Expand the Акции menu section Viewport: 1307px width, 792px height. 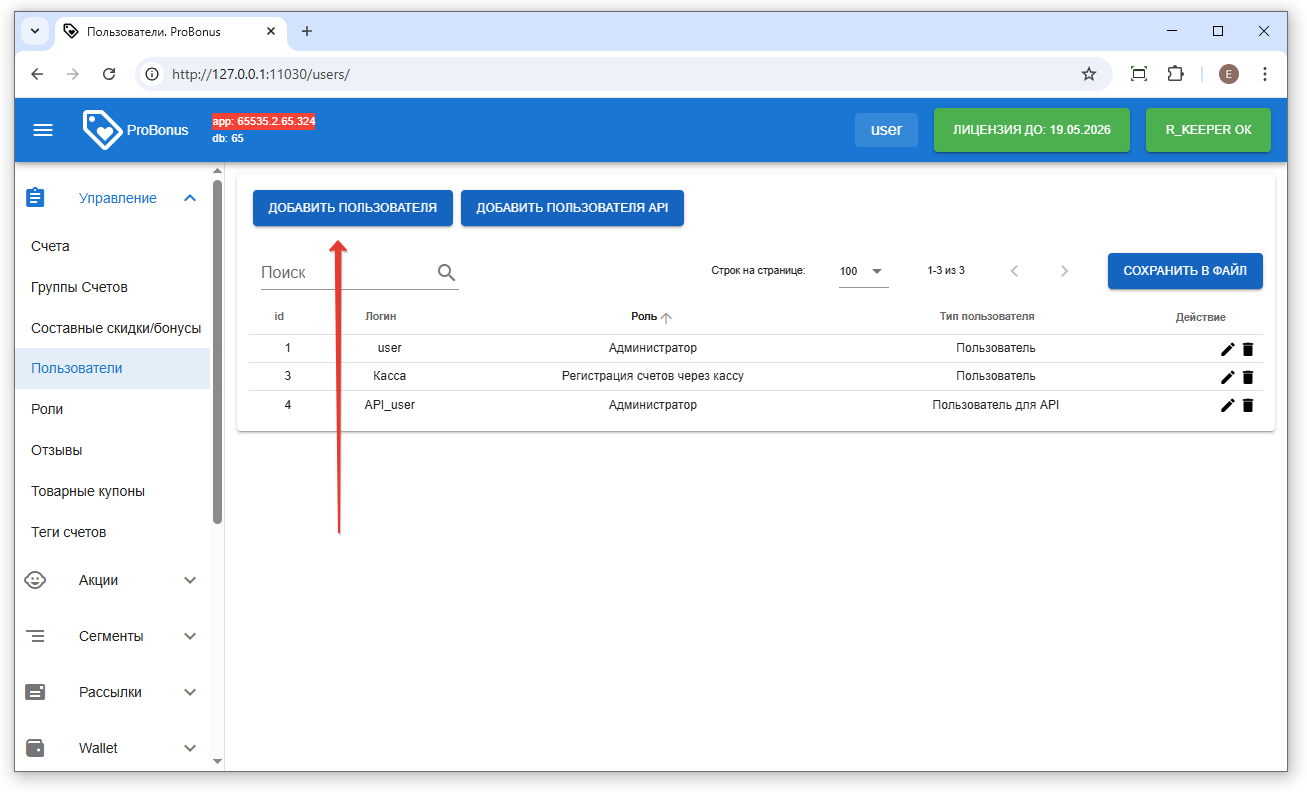[x=190, y=580]
